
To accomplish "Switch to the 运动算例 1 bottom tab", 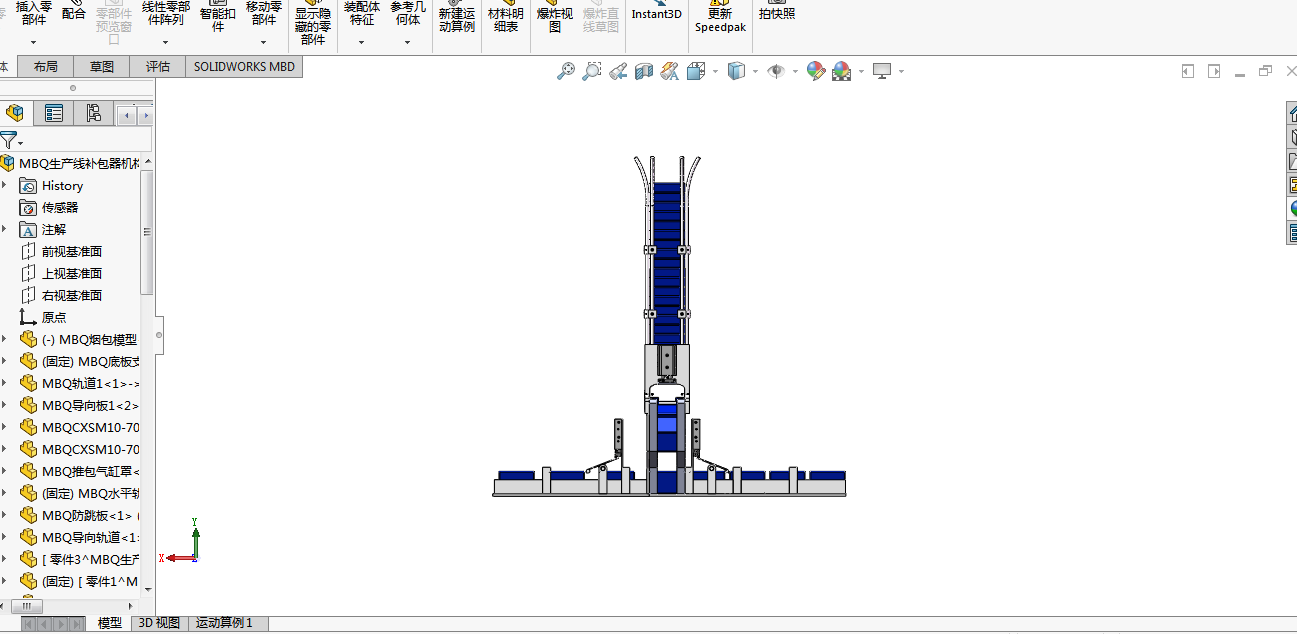I will [224, 623].
